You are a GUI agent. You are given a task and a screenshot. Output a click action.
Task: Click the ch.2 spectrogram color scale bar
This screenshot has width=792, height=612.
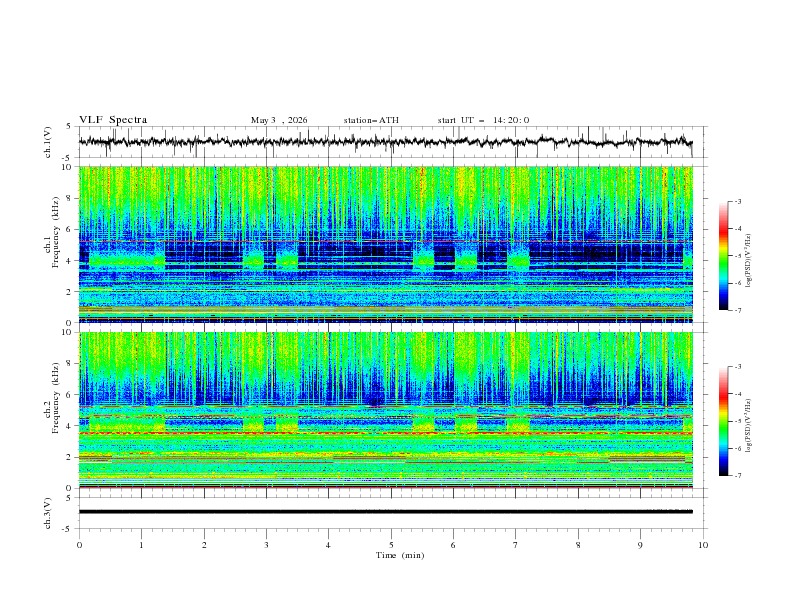[x=723, y=421]
